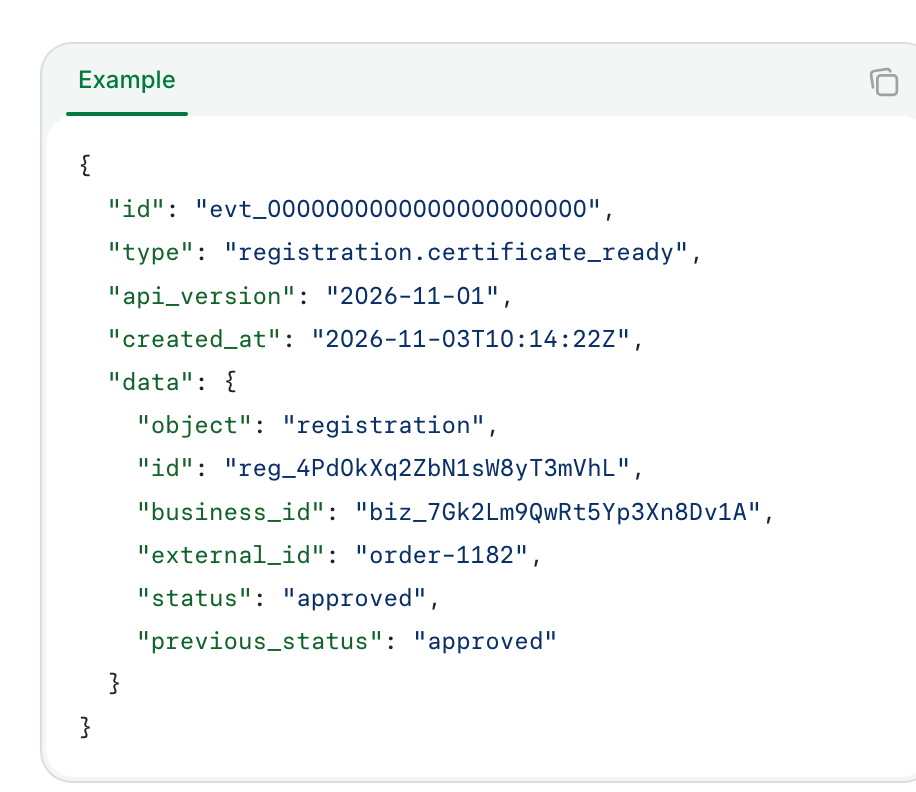
Task: Click the "biz_7Gk2Lm9QwRt5Yp3Xn8Dv1A" value
Action: (557, 512)
